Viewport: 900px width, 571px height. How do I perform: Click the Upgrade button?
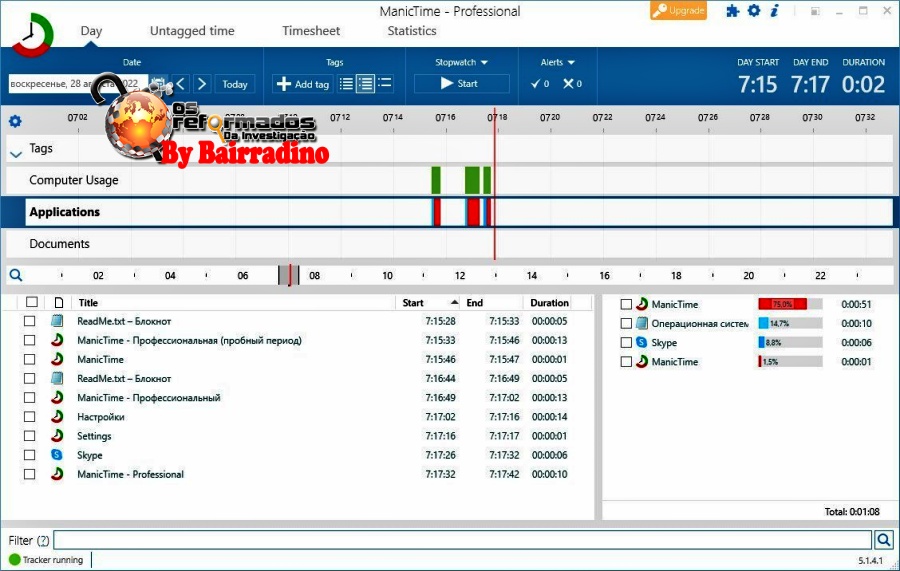(x=678, y=10)
